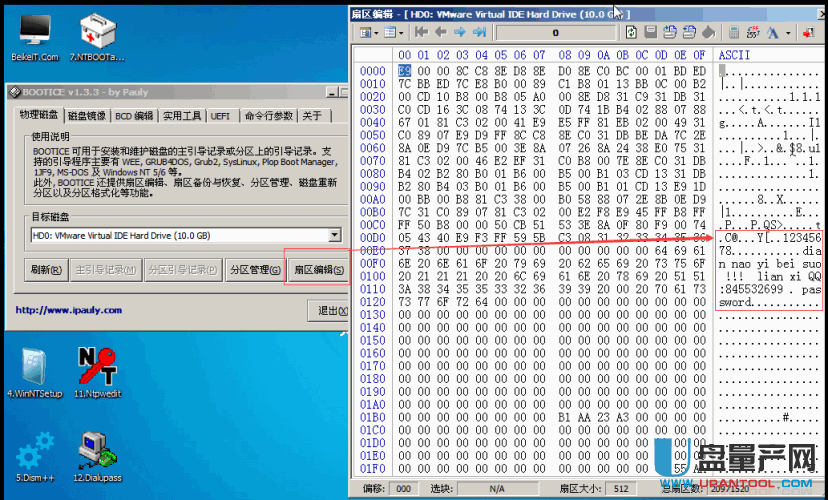Open the 4.WinNTSetup desktop icon

coord(35,372)
